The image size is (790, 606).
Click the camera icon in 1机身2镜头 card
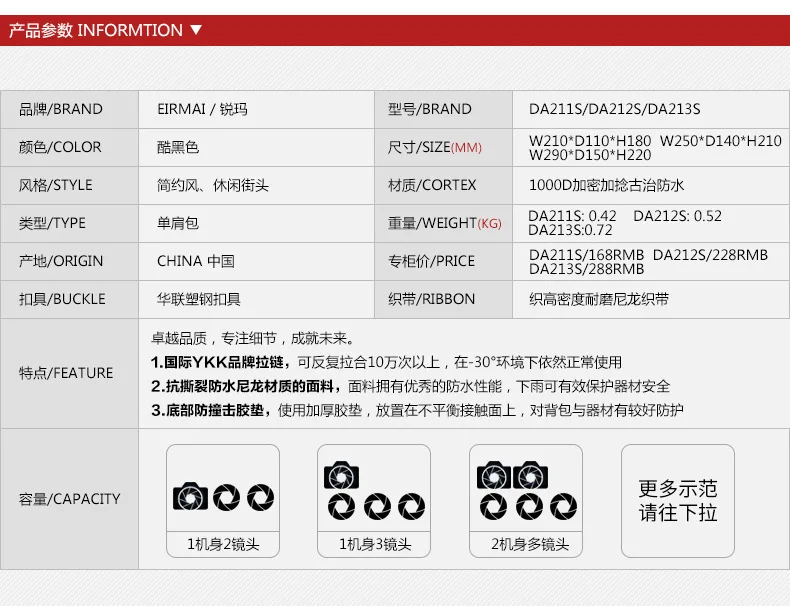(x=190, y=496)
